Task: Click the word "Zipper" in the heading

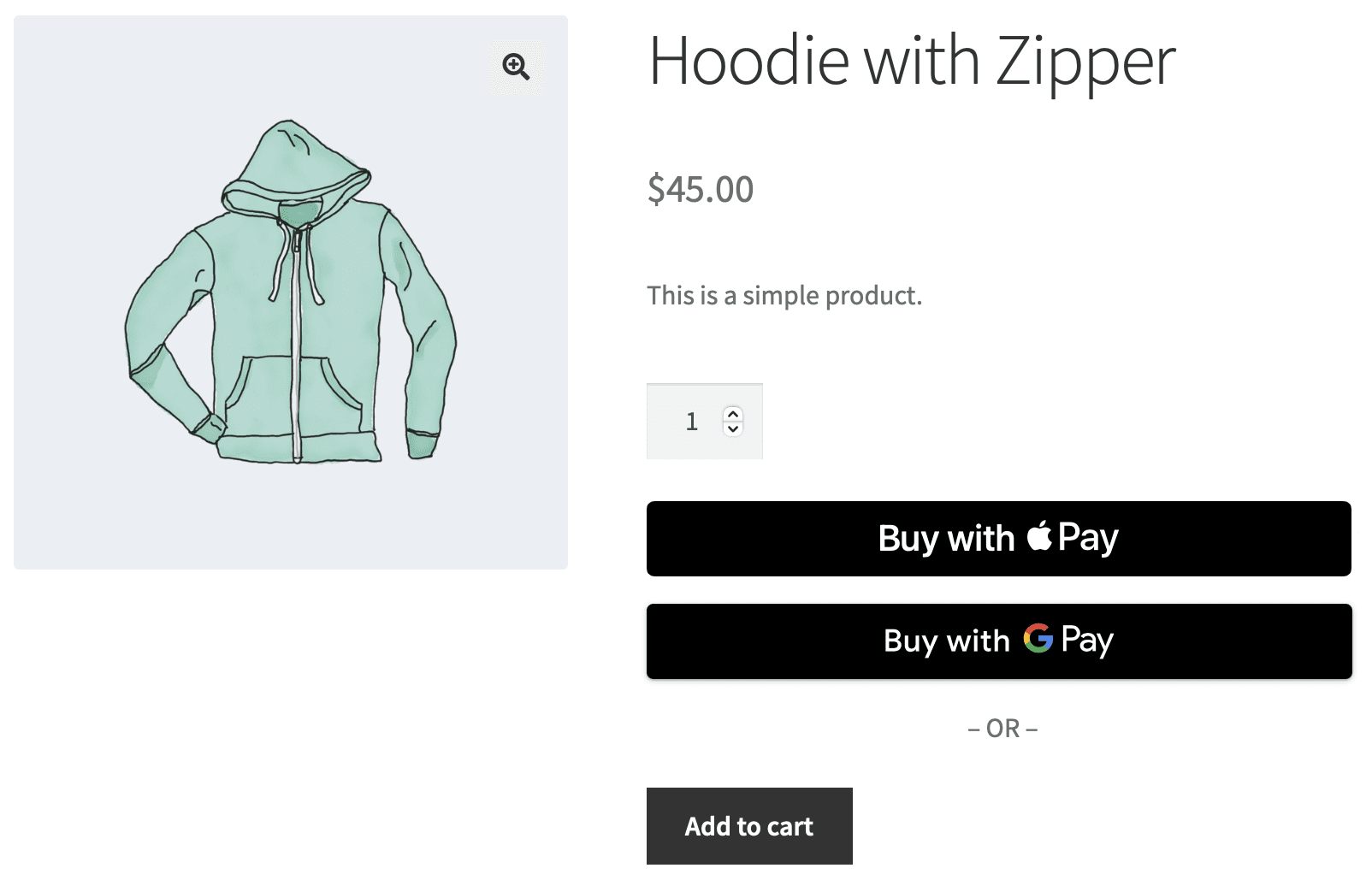Action: point(1086,62)
